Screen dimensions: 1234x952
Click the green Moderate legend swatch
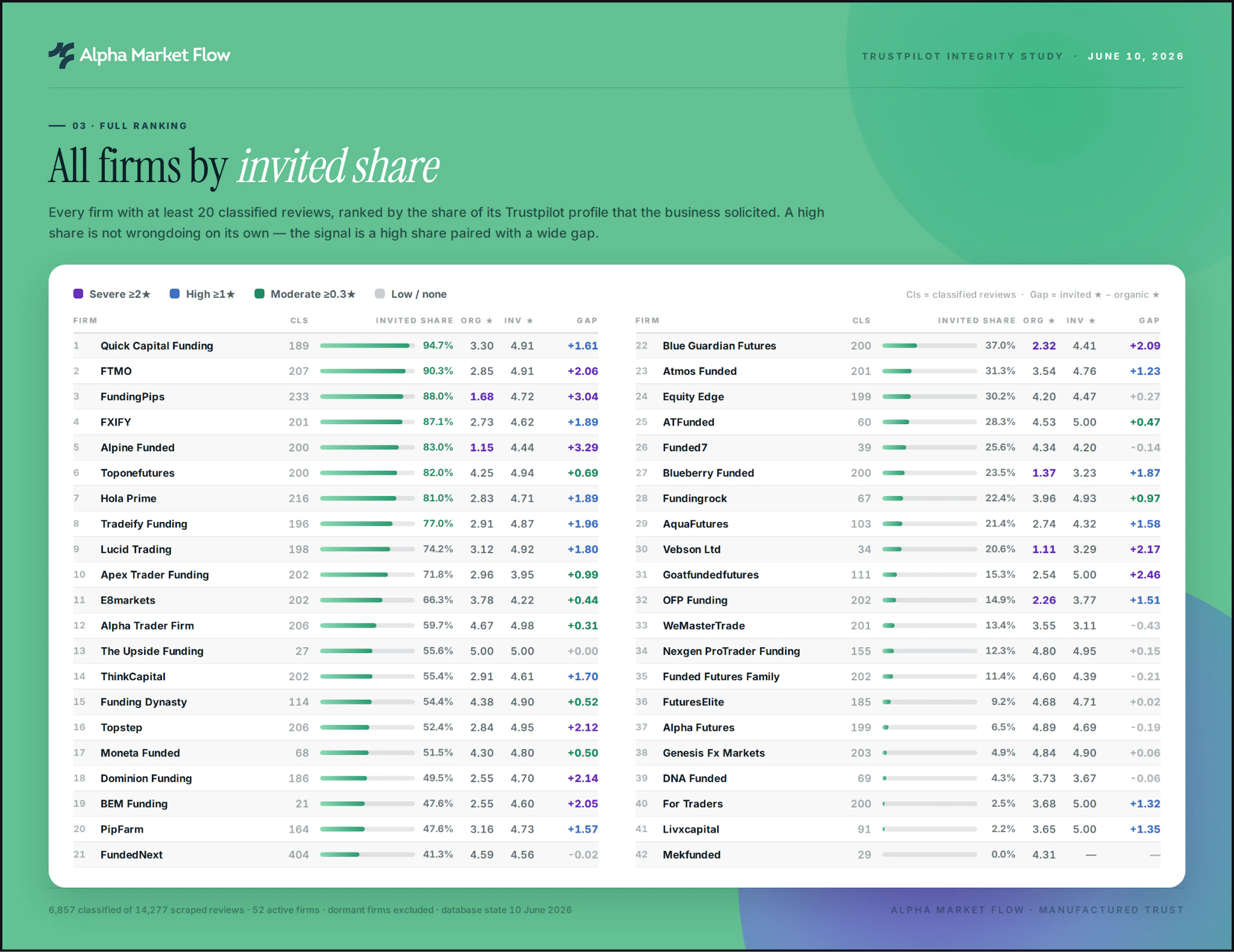[260, 294]
